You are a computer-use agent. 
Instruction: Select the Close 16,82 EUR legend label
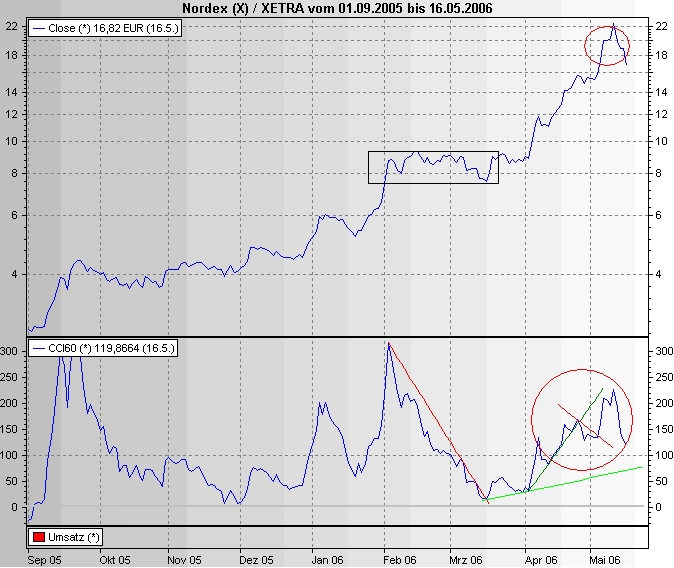coord(113,28)
